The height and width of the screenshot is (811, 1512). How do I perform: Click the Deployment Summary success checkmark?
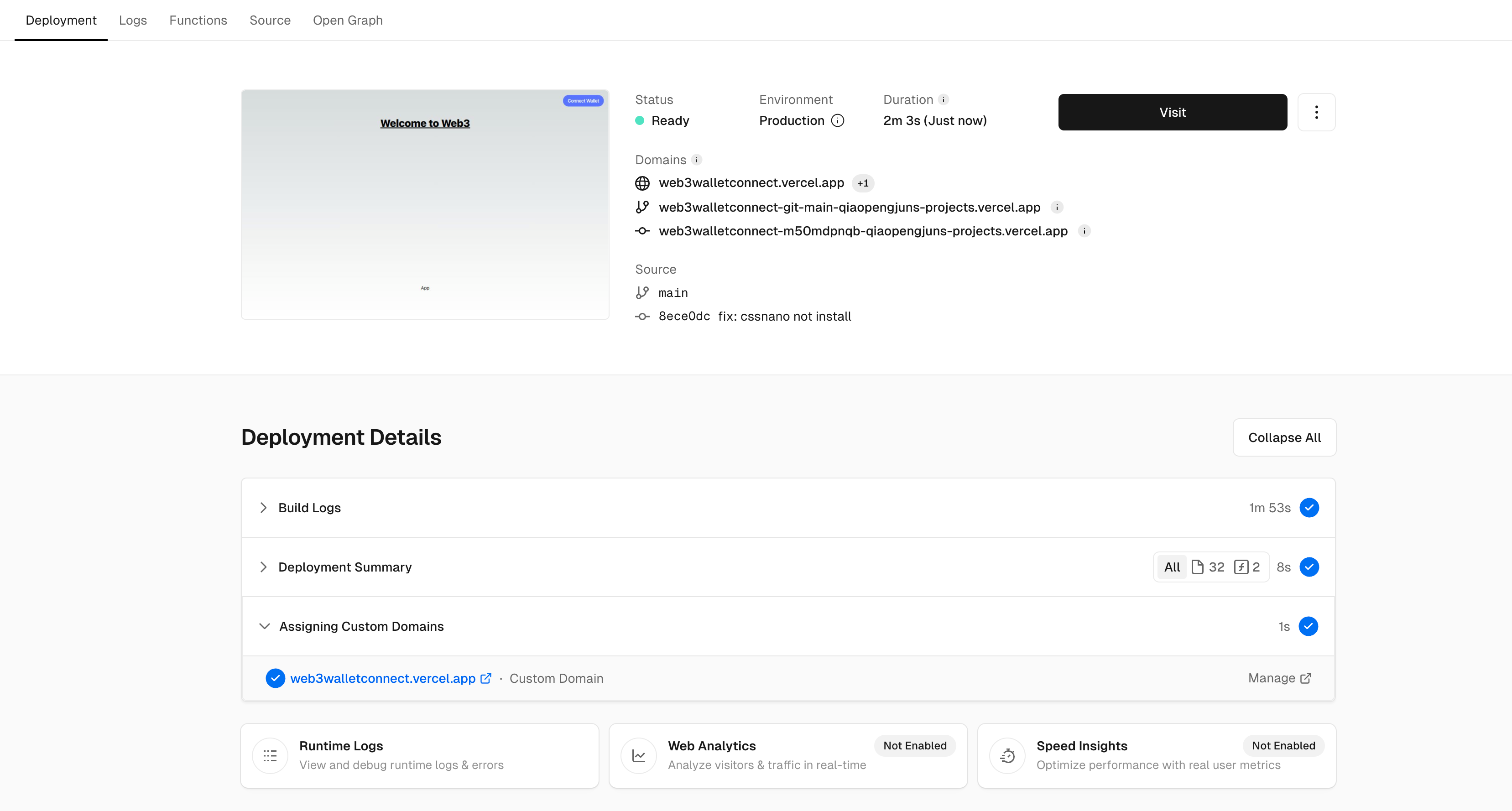pyautogui.click(x=1309, y=567)
